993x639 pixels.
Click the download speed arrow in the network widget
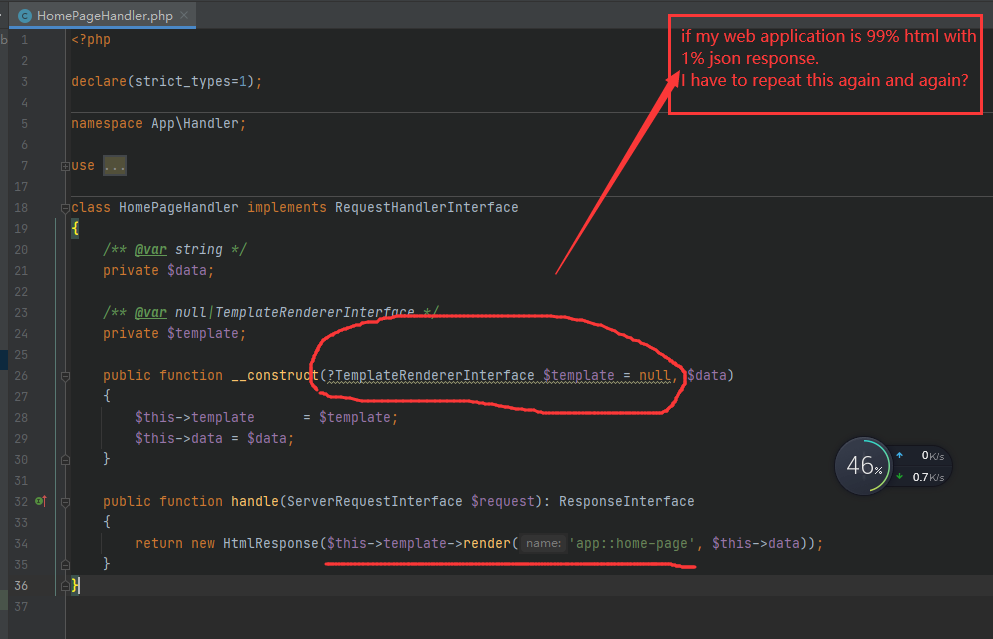897,477
